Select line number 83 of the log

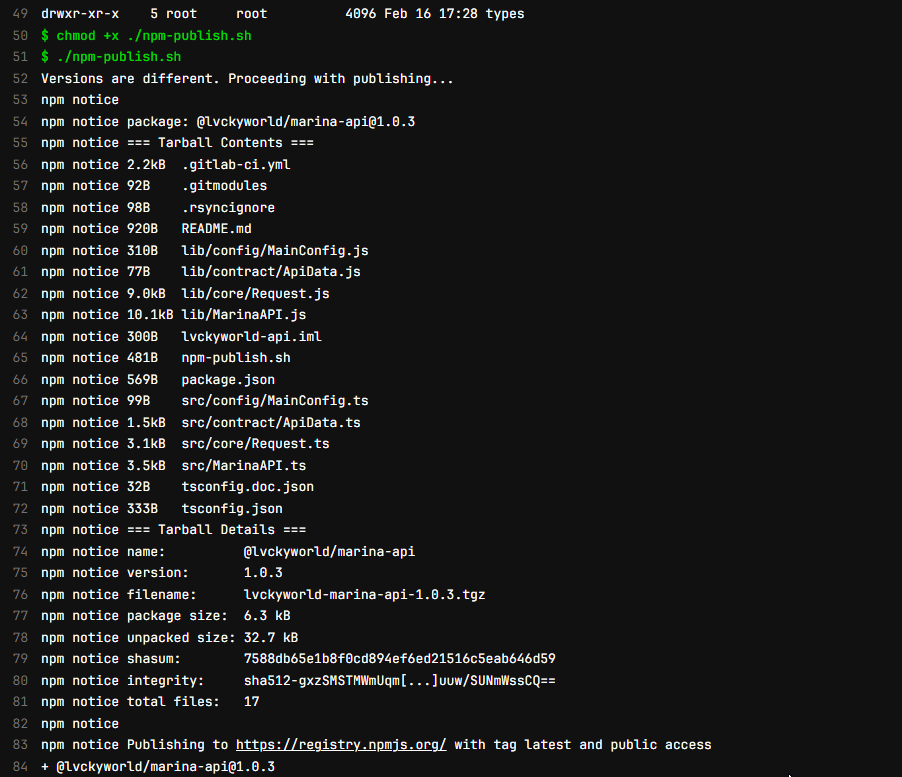(x=21, y=745)
